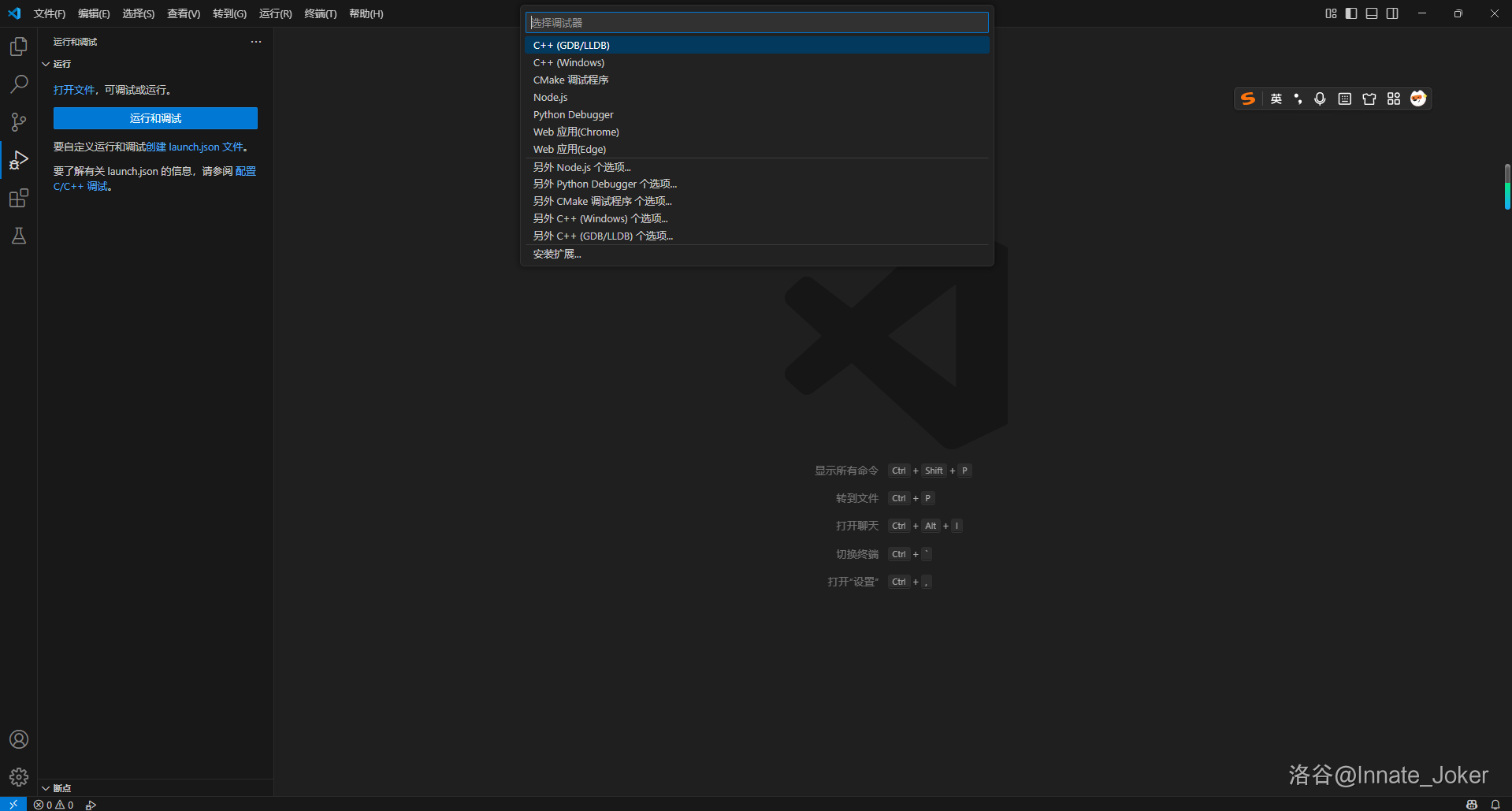Open the Extensions view icon
The image size is (1512, 811).
pyautogui.click(x=18, y=198)
